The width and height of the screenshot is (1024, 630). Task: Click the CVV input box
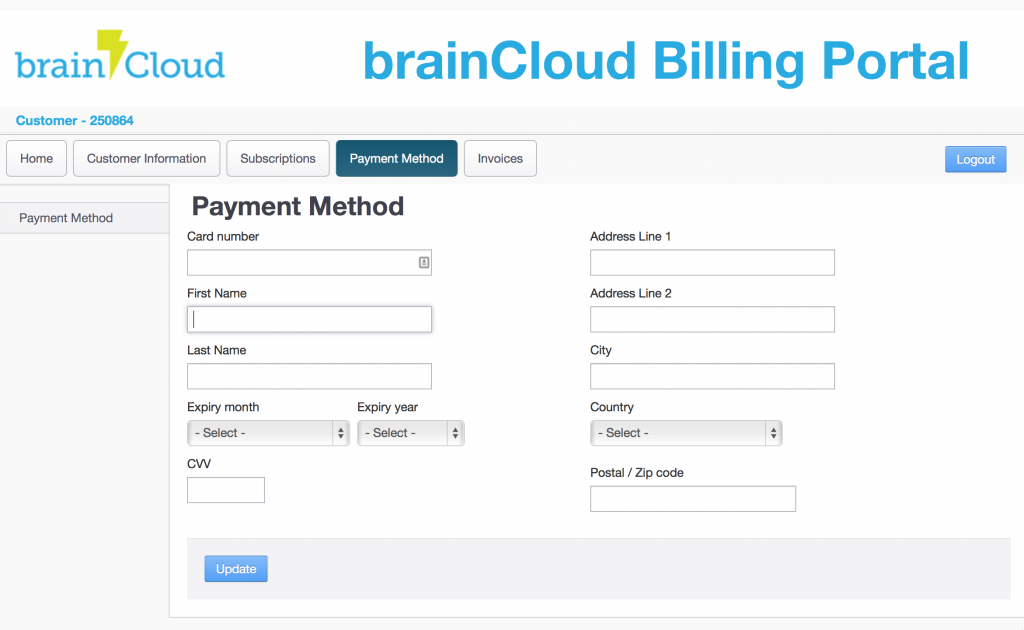226,490
